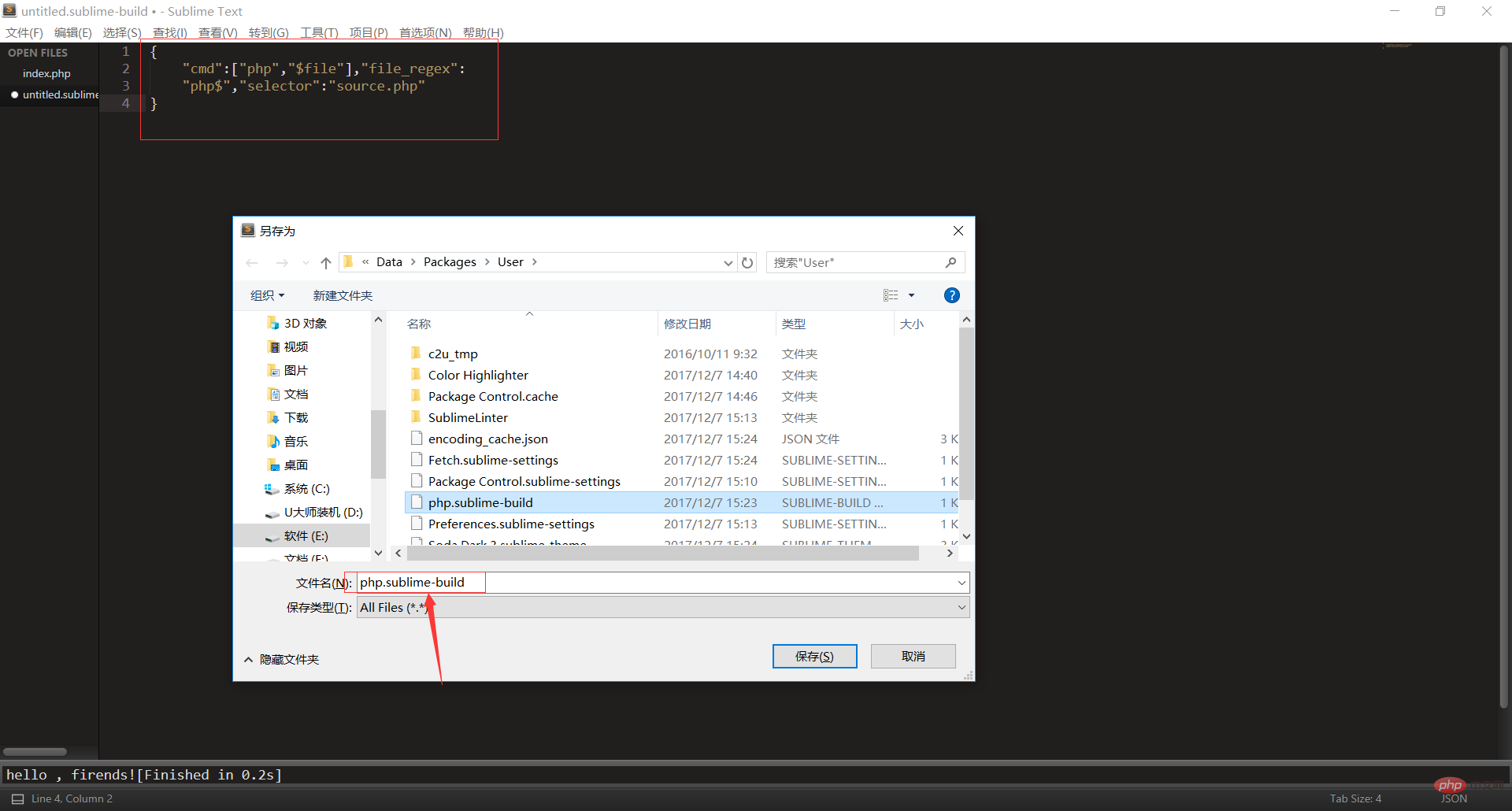The width and height of the screenshot is (1512, 811).
Task: Sort files by 类型 column
Action: tap(794, 324)
